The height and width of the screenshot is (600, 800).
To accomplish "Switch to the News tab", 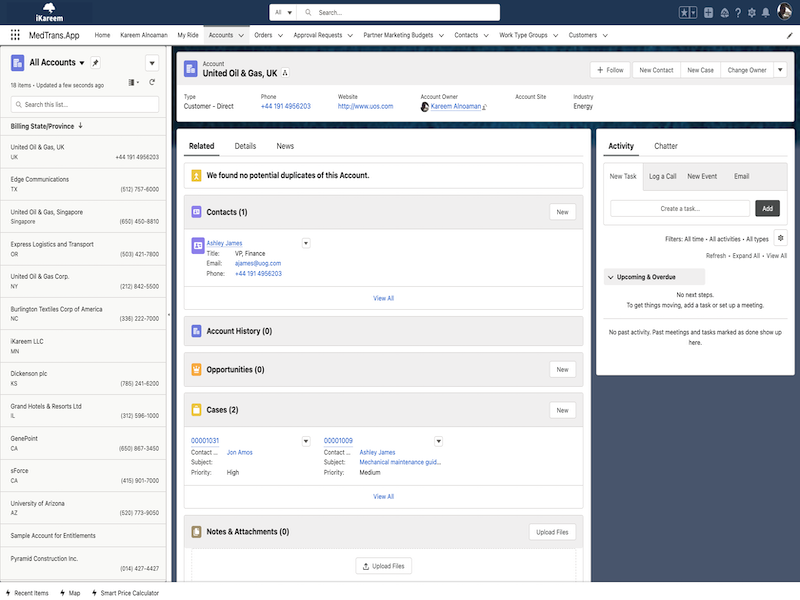I will [x=285, y=146].
